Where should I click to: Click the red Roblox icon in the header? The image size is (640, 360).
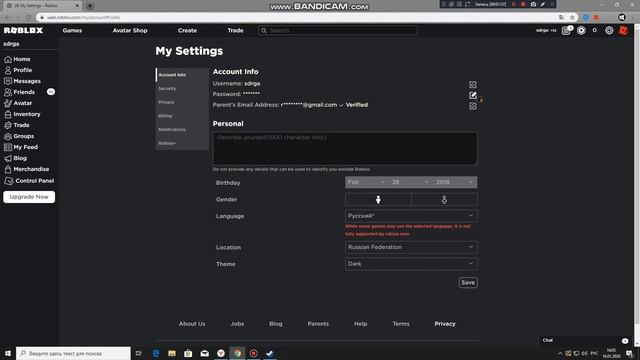click(624, 31)
